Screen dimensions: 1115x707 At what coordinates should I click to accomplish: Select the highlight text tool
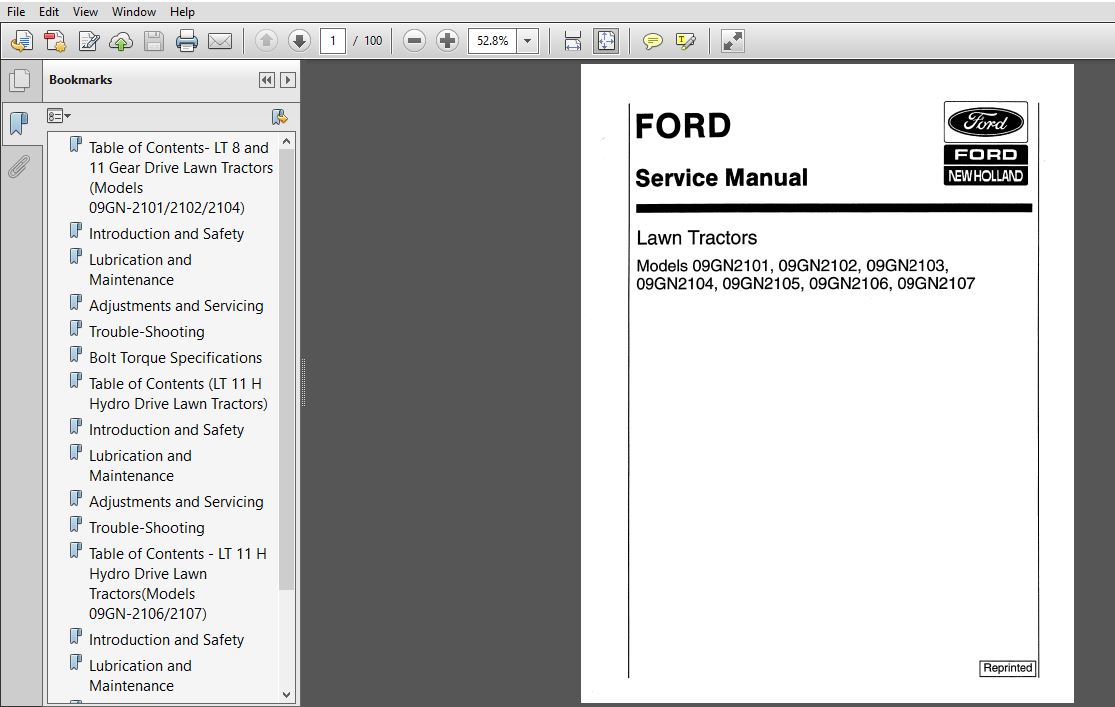(x=685, y=41)
